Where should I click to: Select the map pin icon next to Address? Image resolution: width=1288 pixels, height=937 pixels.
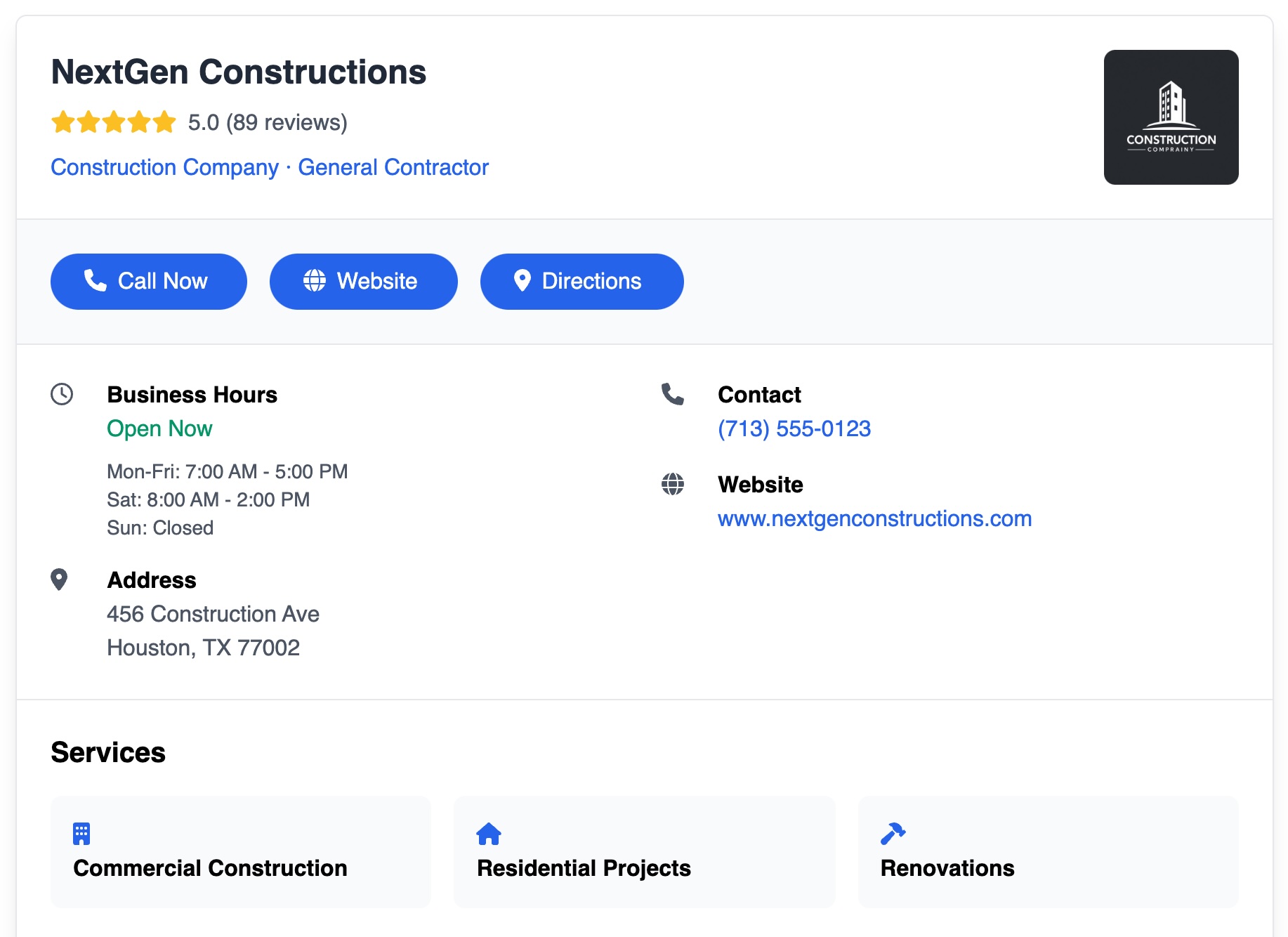60,579
